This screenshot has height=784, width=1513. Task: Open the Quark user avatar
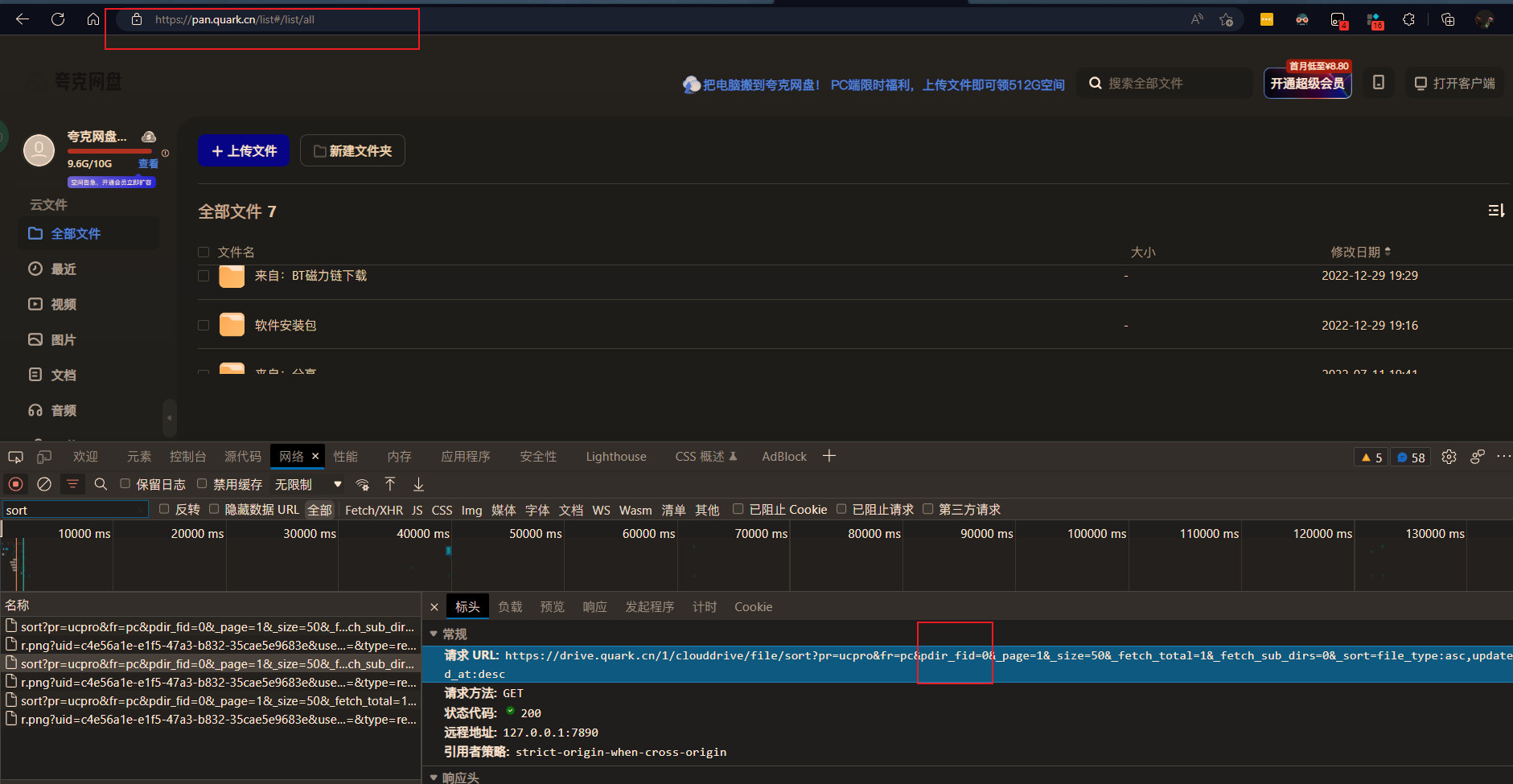pyautogui.click(x=39, y=150)
